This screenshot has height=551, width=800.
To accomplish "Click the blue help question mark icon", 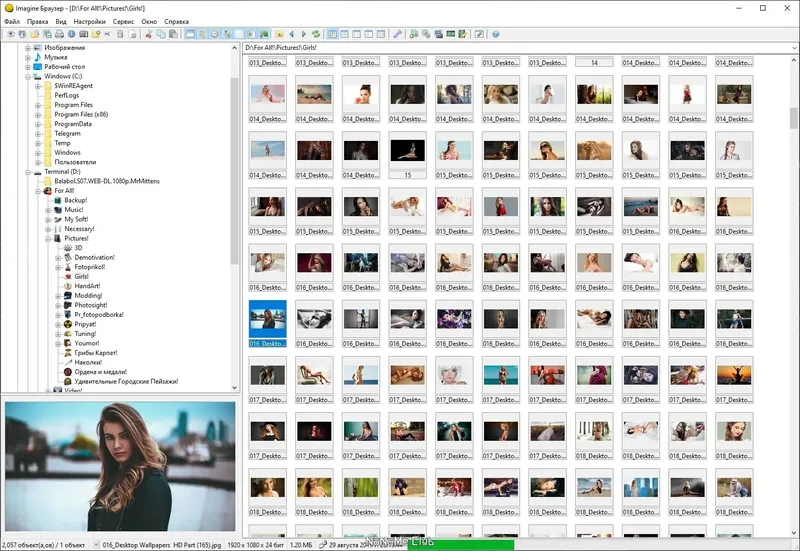I will coord(495,34).
